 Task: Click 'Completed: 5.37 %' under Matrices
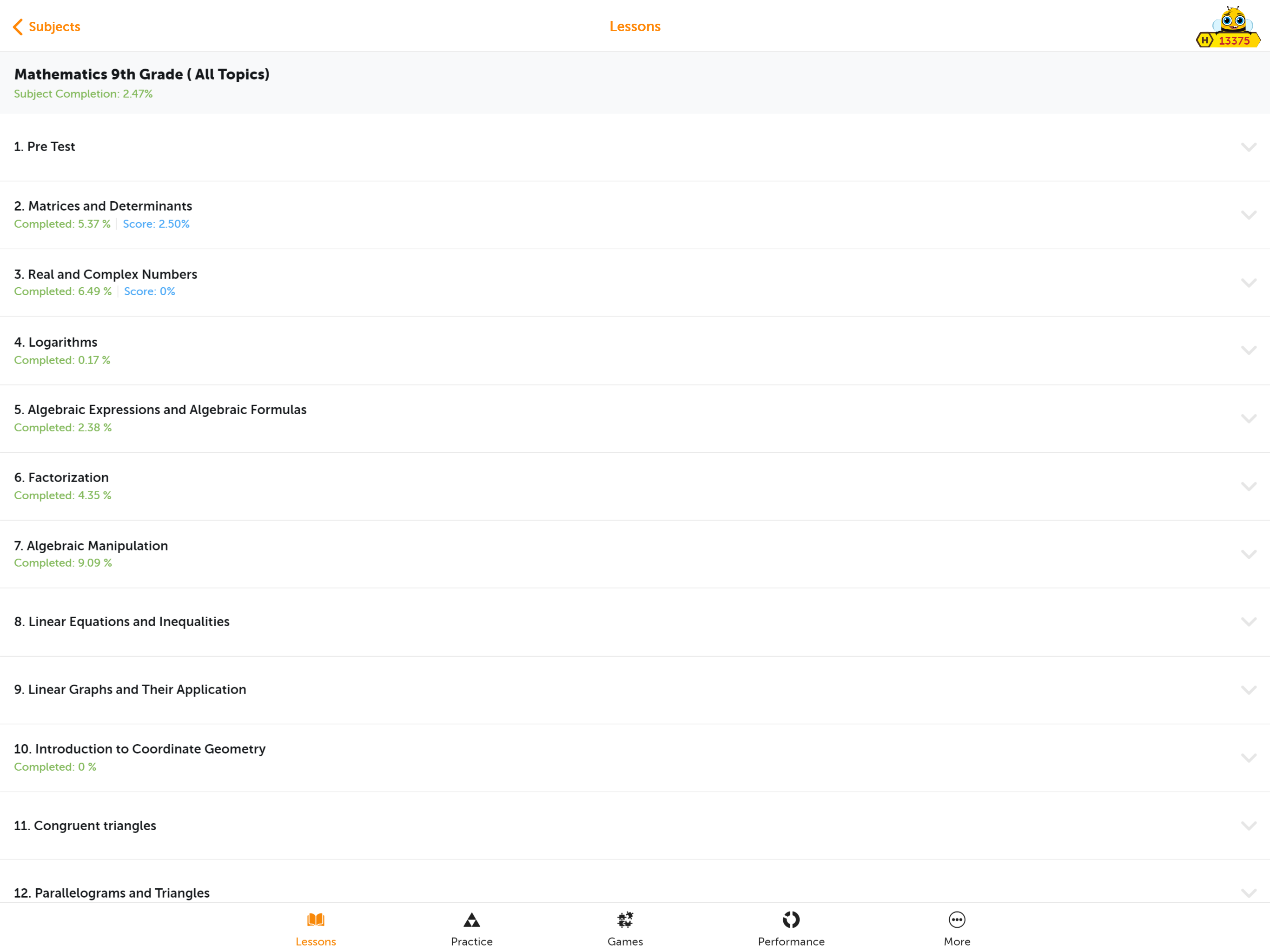62,224
